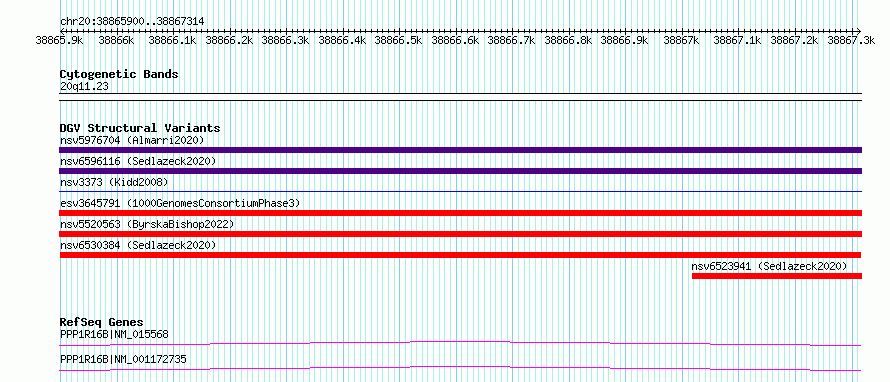Click the 38867.3k ruler tick label
Screen dimensions: 890x382
click(850, 40)
